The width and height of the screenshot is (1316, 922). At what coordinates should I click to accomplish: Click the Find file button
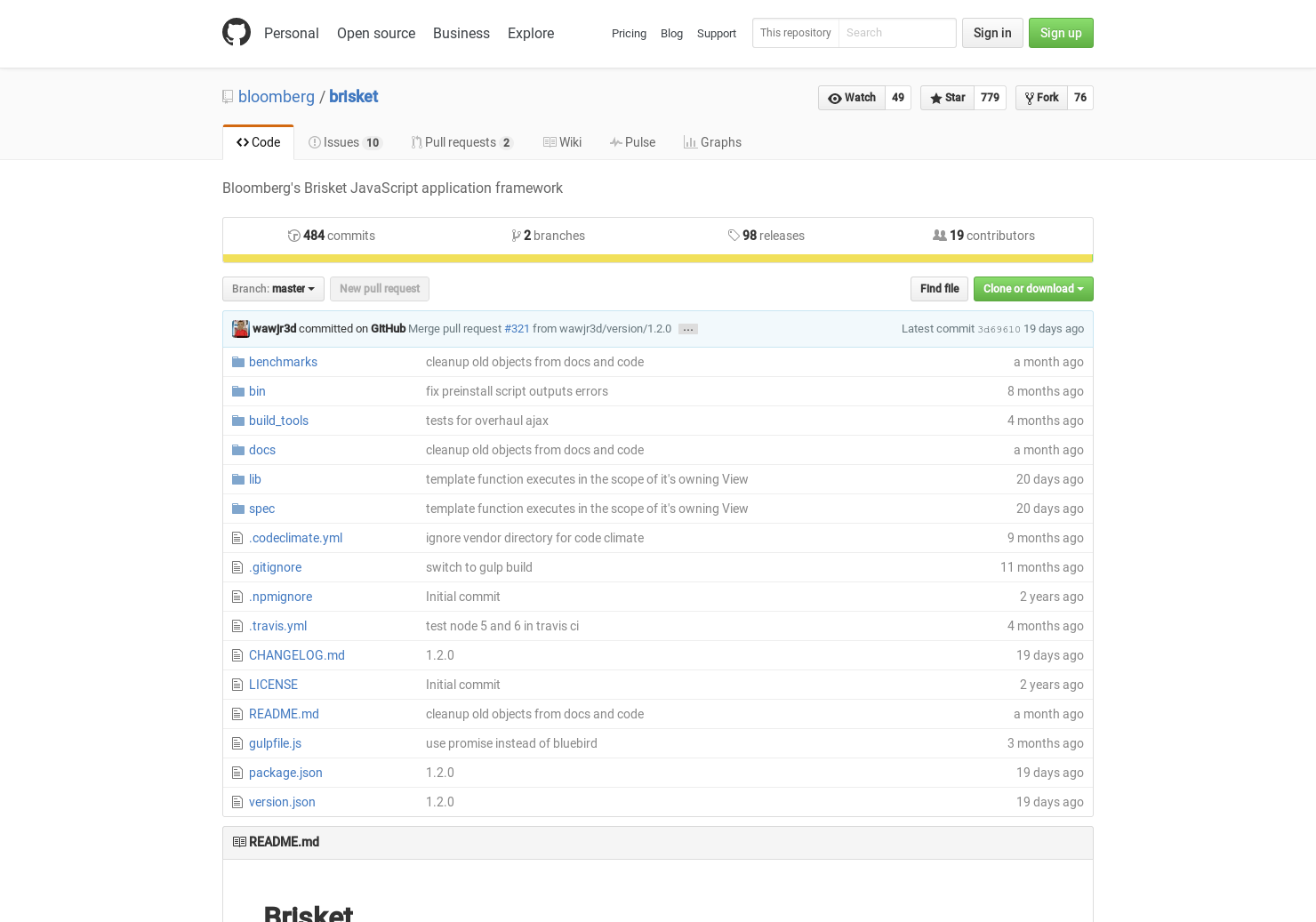939,289
